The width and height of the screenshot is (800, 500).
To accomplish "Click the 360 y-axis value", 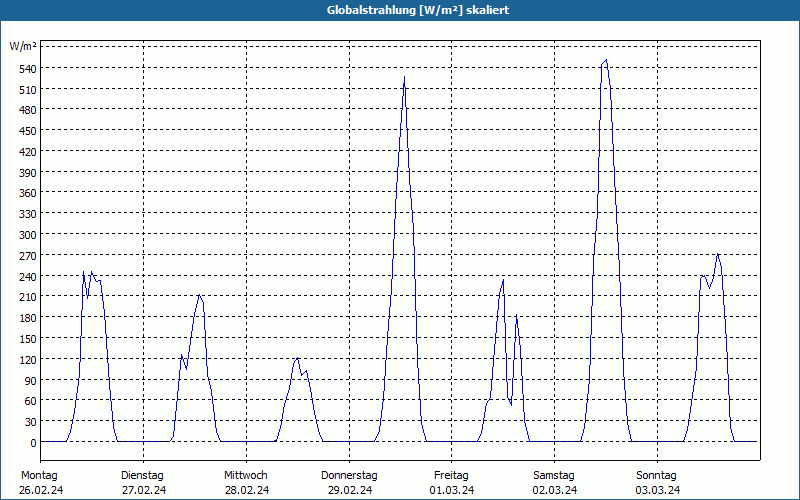I will 27,193.
